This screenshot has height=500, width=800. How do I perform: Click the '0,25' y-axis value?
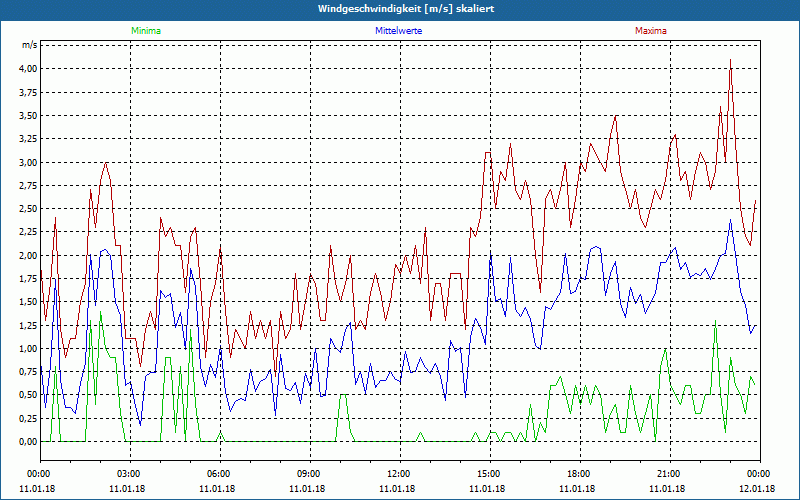(28, 418)
